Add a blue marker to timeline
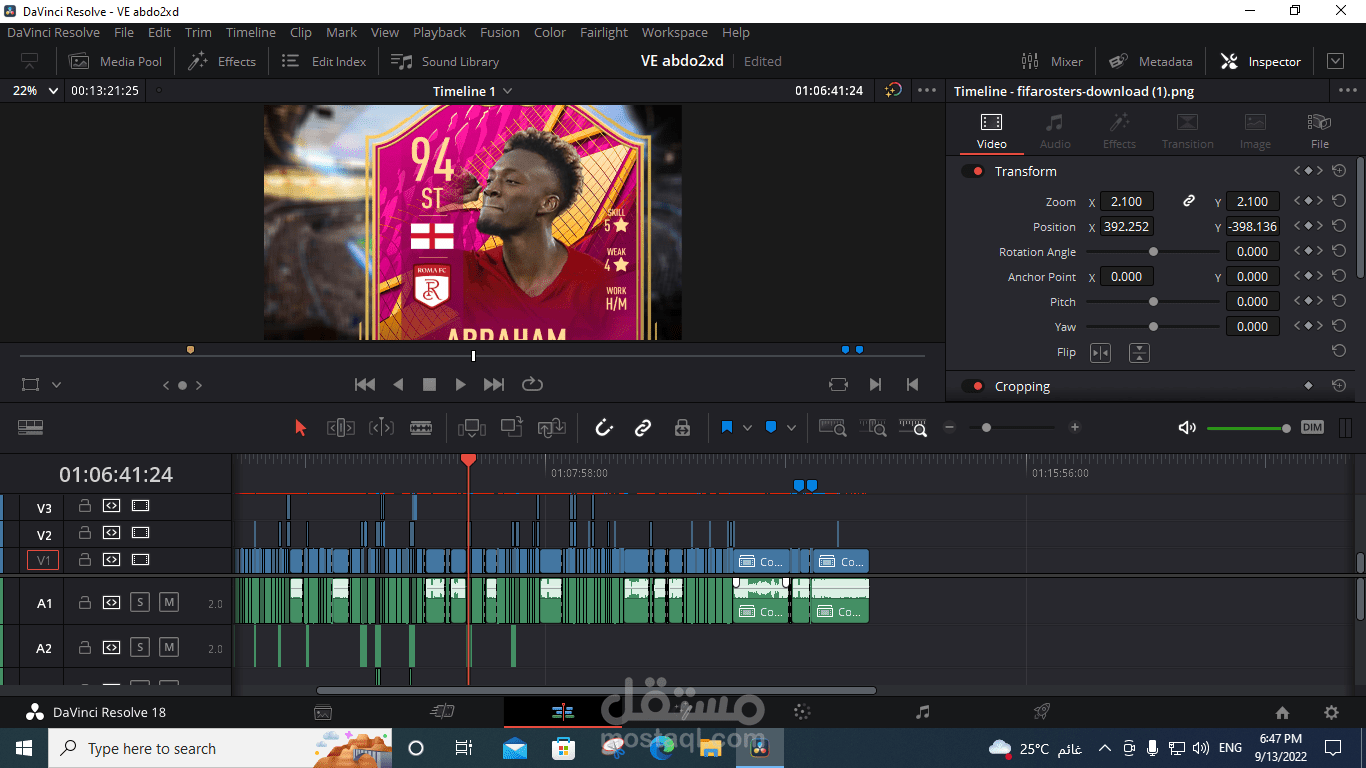This screenshot has height=768, width=1366. (771, 427)
